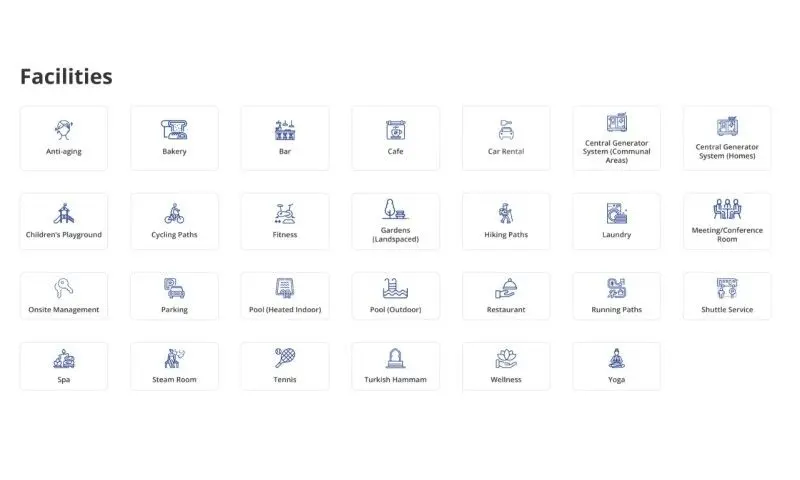Screen dimensions: 800x480
Task: Select the Steam Room card
Action: [x=174, y=366]
